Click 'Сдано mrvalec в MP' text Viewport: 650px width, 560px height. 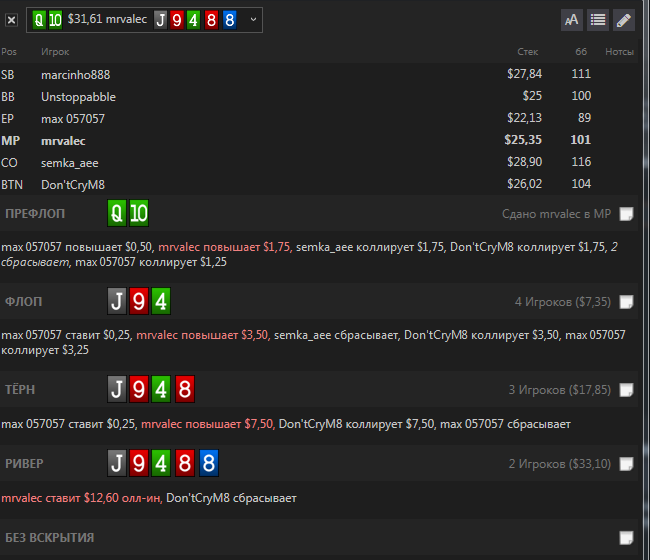[556, 214]
